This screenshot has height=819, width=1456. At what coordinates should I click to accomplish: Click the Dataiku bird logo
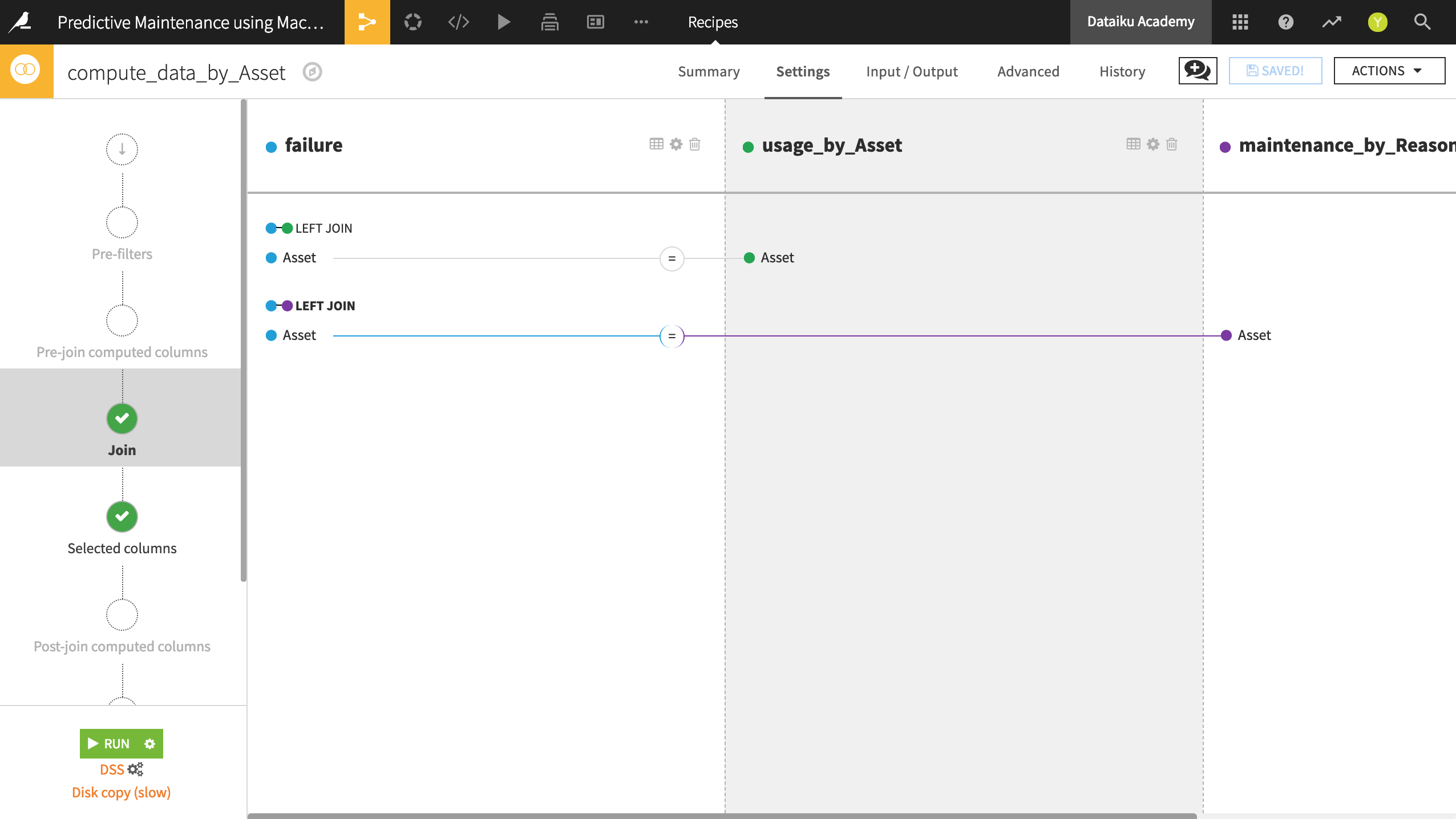[x=21, y=22]
